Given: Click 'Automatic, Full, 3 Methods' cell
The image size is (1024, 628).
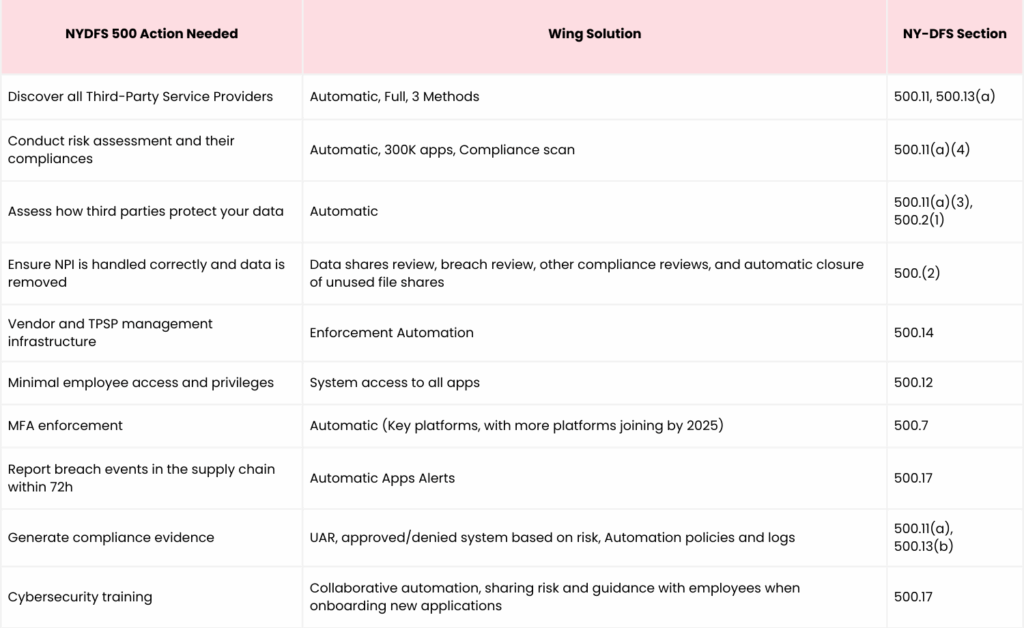Looking at the screenshot, I should (594, 97).
